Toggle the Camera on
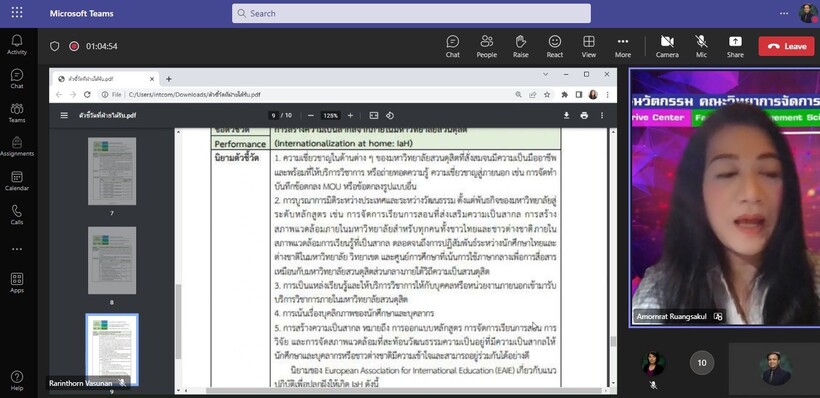820x398 pixels. 667,46
